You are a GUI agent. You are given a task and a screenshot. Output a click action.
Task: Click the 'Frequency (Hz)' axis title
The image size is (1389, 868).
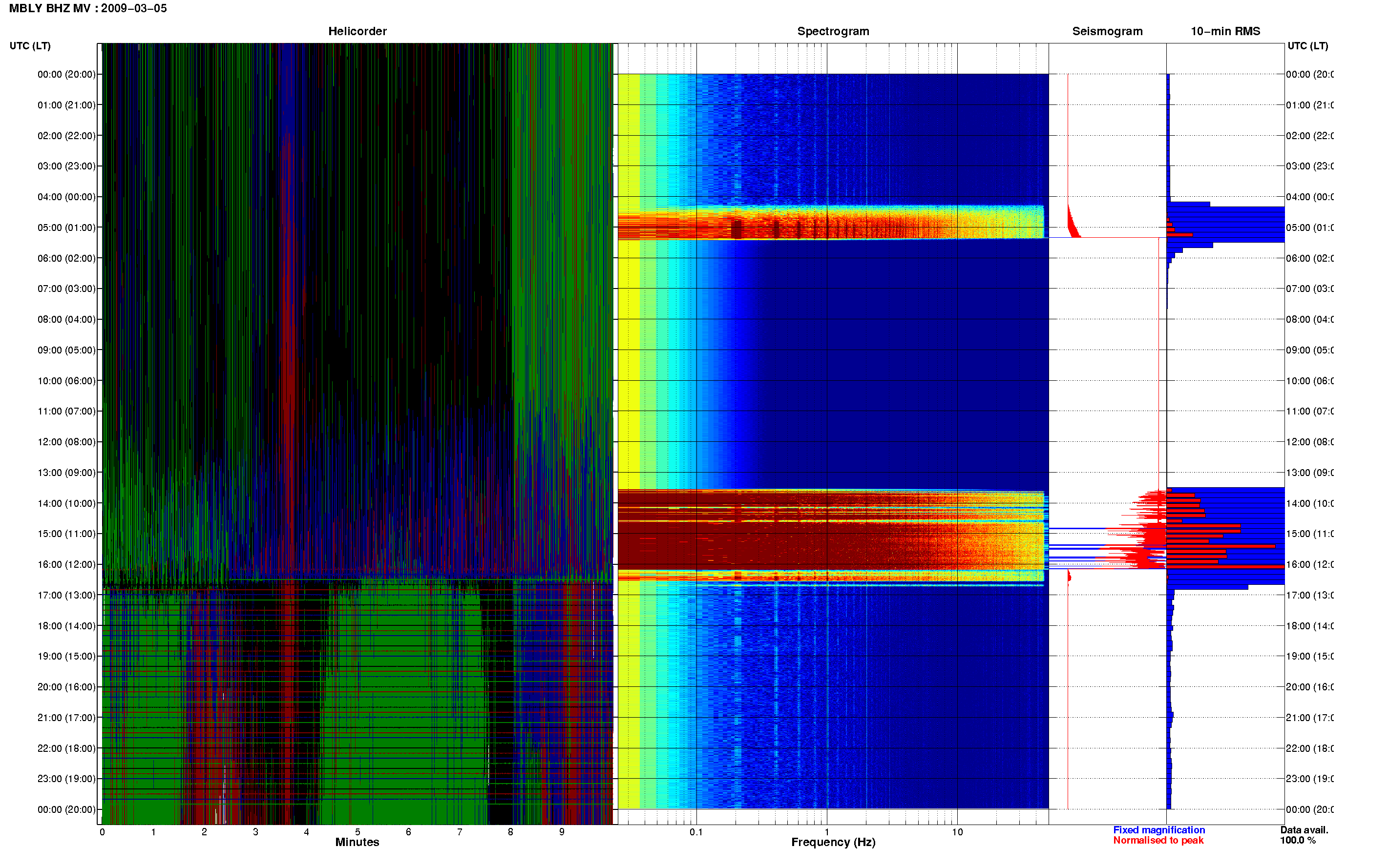pos(833,842)
